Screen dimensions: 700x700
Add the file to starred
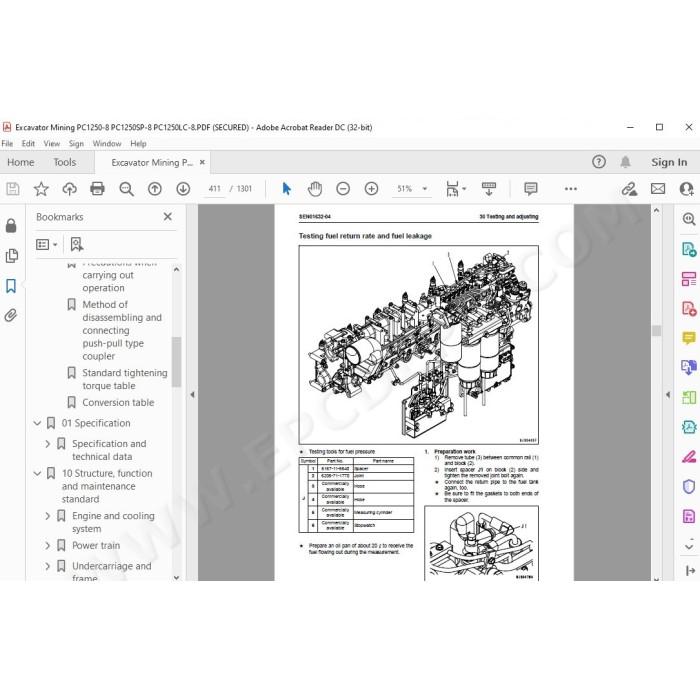coord(41,189)
